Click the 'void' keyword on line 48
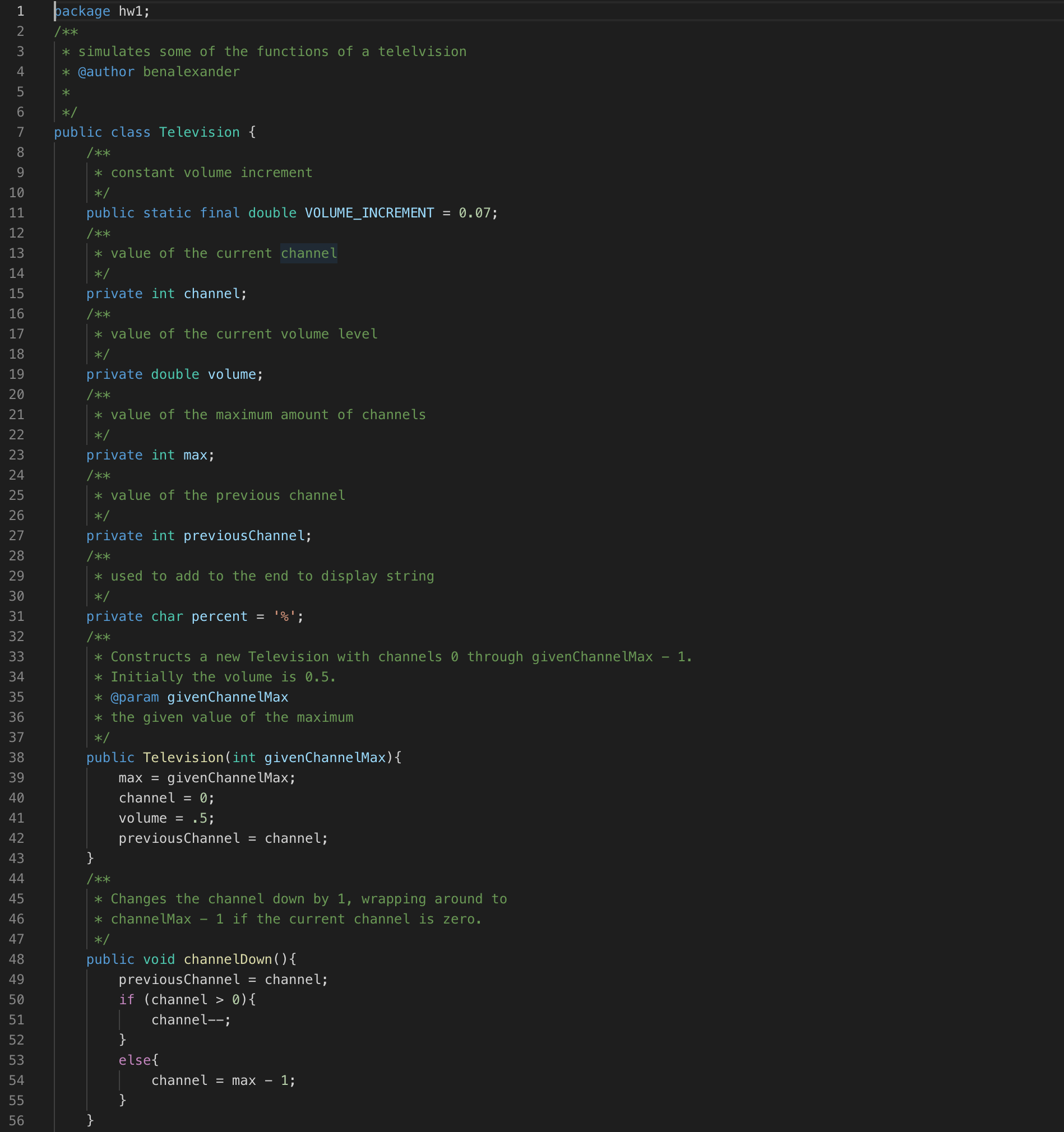The image size is (1064, 1132). (159, 959)
